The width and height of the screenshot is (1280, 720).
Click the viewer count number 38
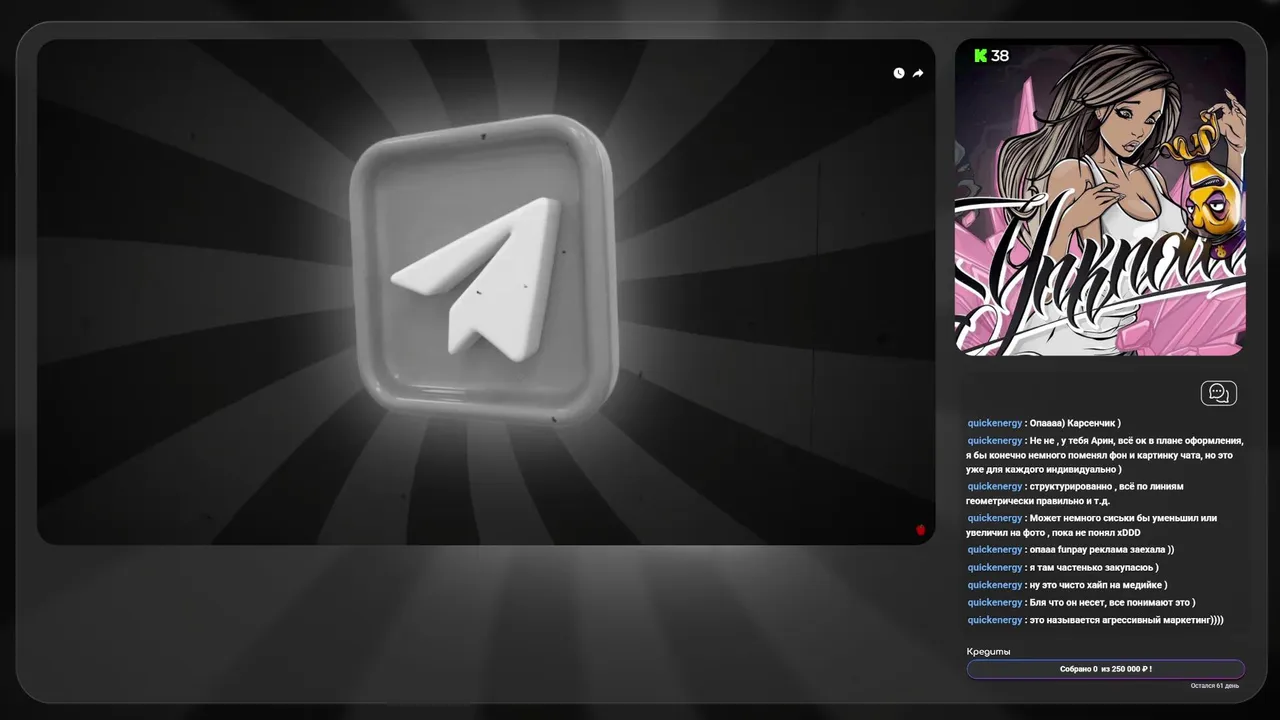(1000, 56)
